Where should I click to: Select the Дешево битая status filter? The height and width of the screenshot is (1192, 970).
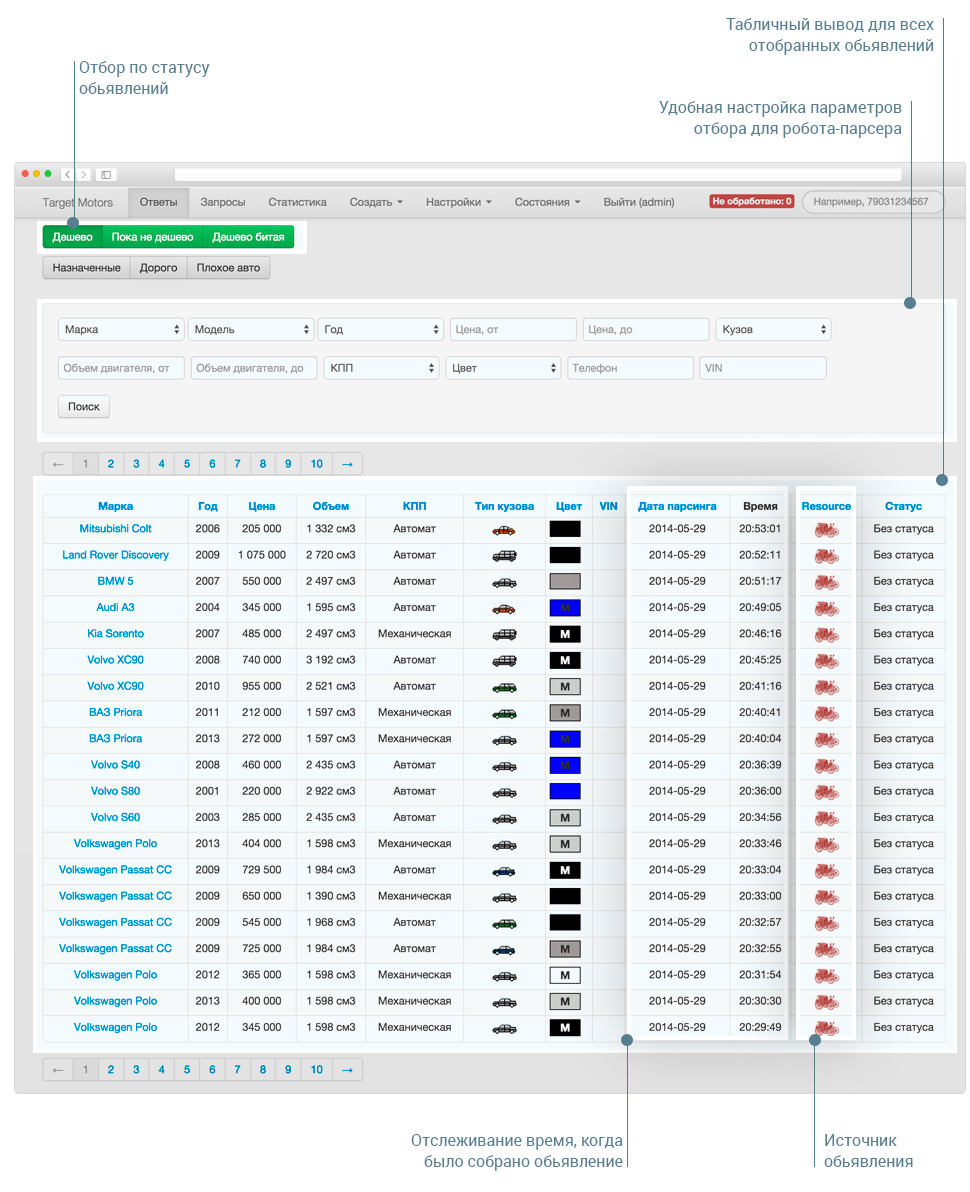click(248, 237)
